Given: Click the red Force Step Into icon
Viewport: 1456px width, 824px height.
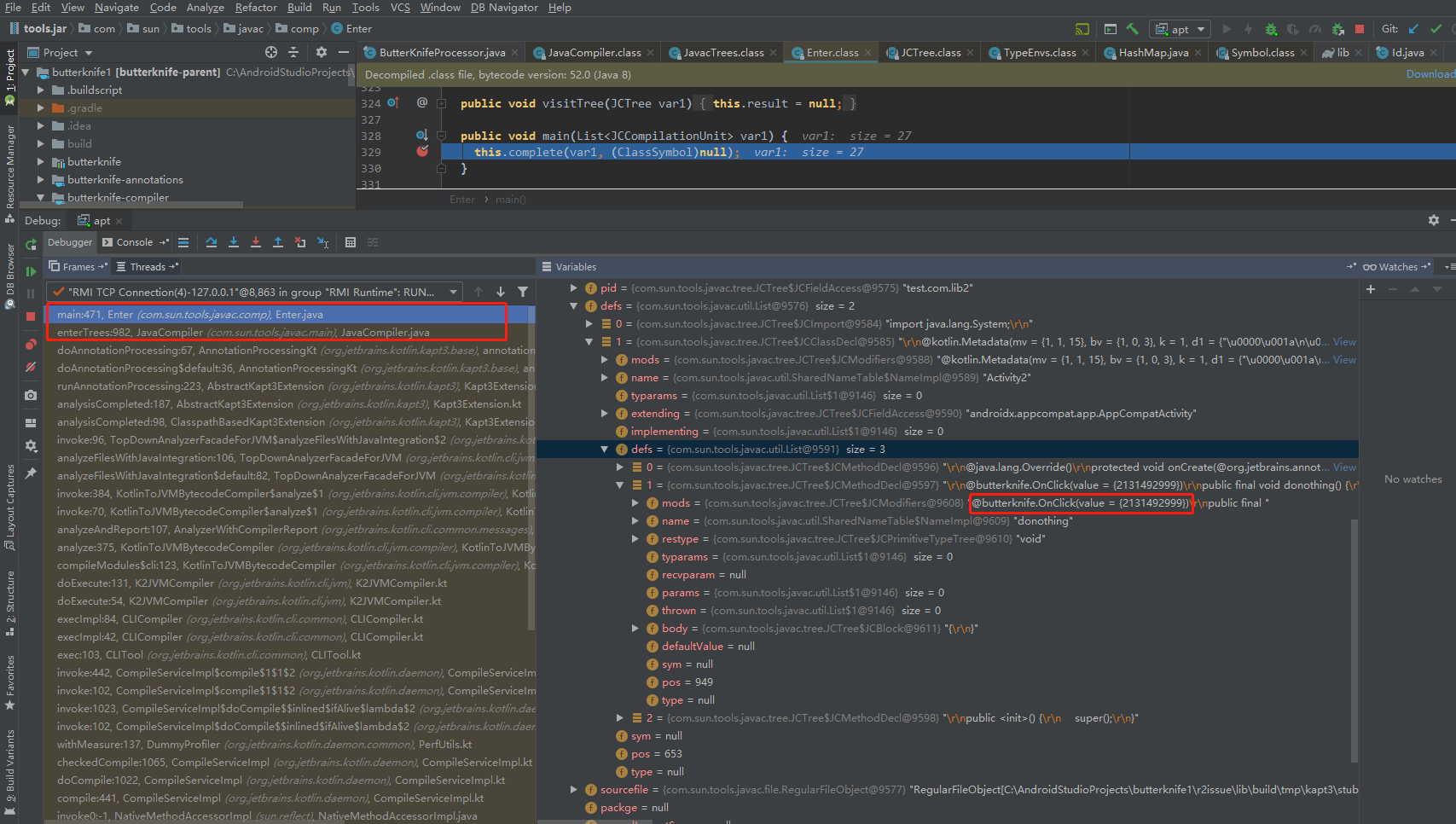Looking at the screenshot, I should [x=256, y=242].
